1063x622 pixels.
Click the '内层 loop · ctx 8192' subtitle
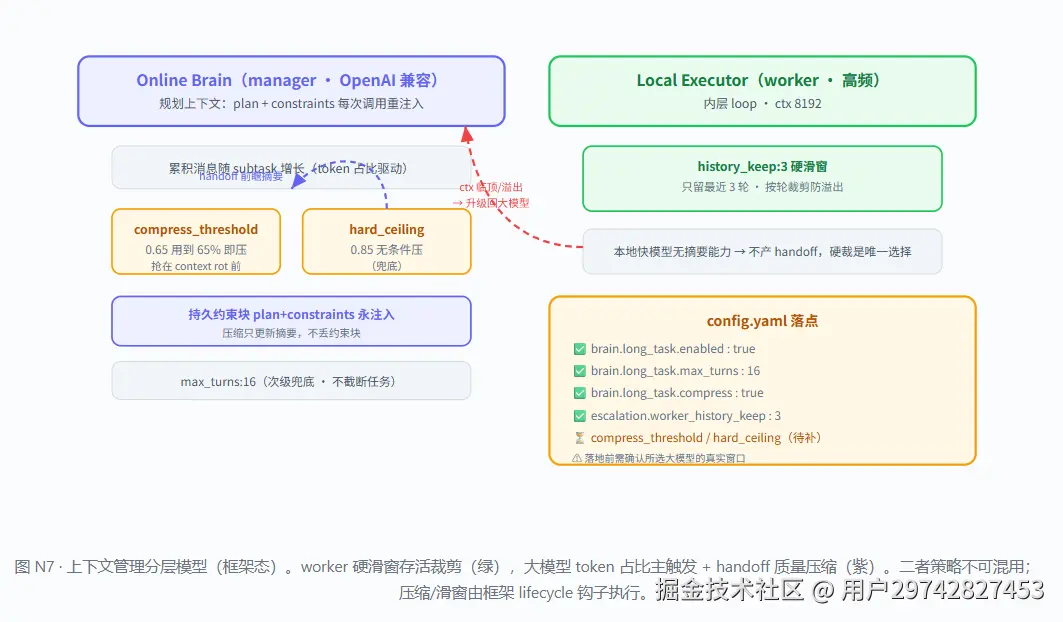[x=763, y=104]
